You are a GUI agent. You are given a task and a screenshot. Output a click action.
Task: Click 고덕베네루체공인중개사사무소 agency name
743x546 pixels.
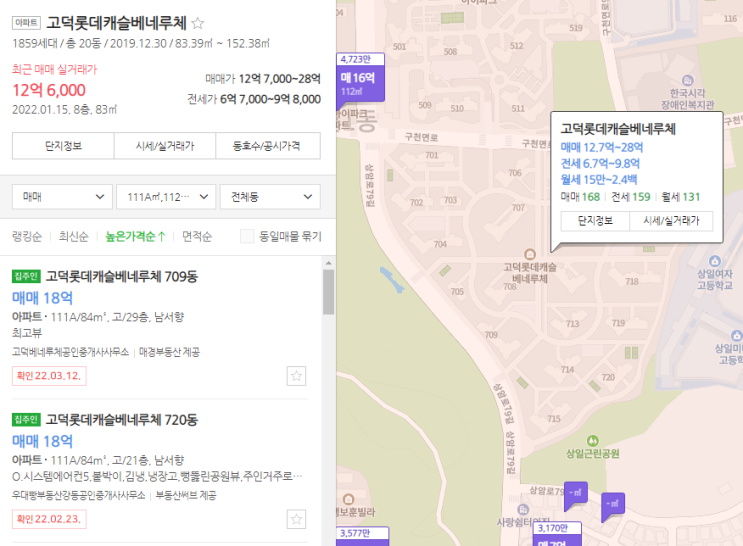(x=70, y=352)
